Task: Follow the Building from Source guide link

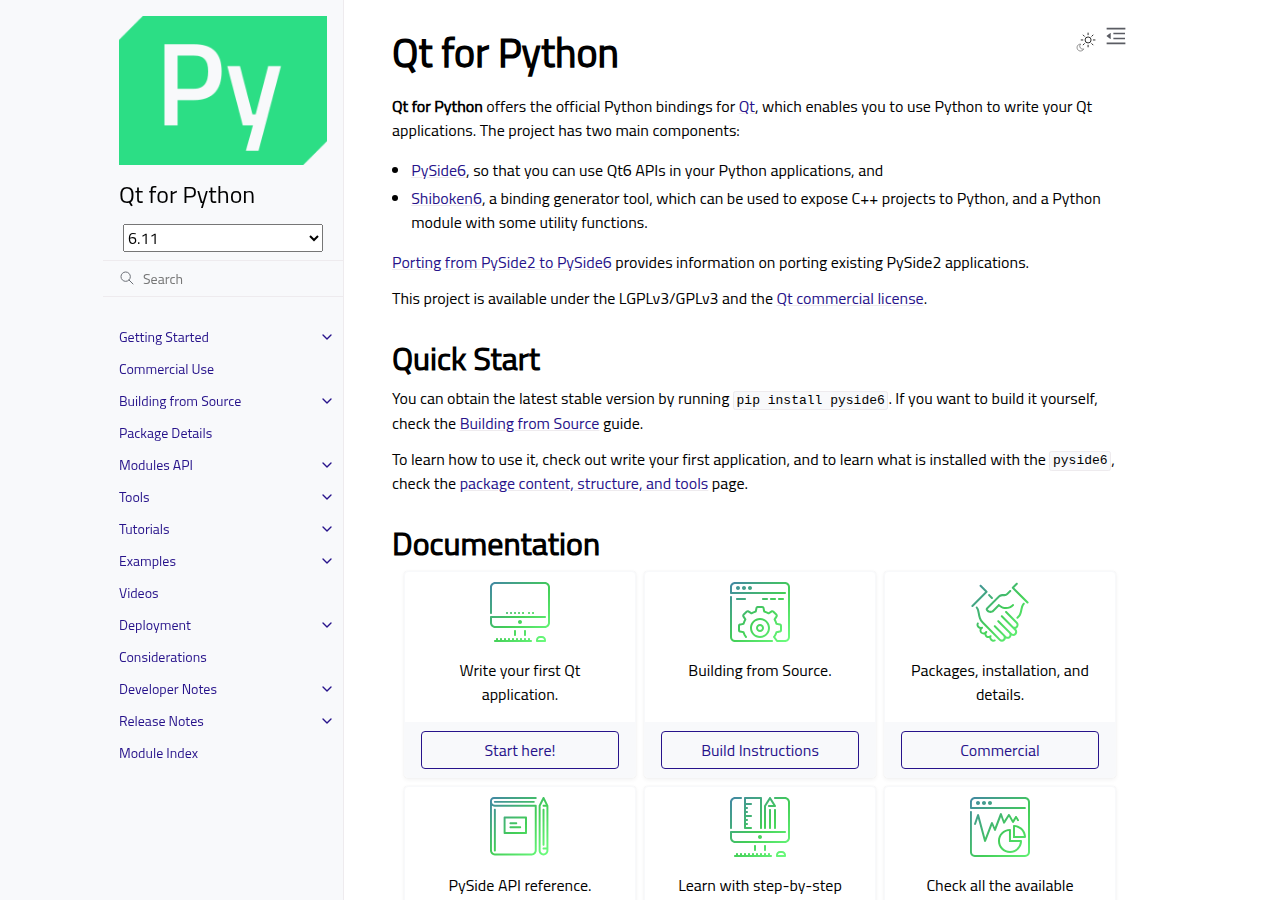Action: click(530, 424)
